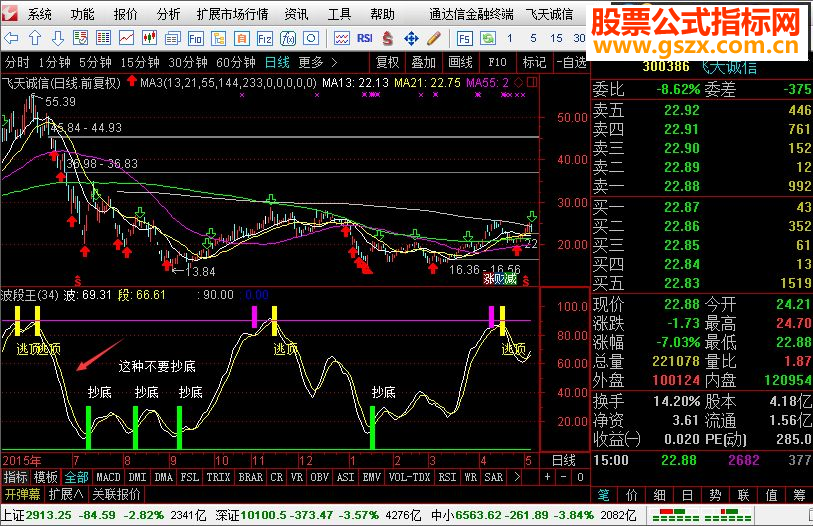Viewport: 813px width, 526px height.
Task: Click the back arrow toolbar icon
Action: pos(11,38)
